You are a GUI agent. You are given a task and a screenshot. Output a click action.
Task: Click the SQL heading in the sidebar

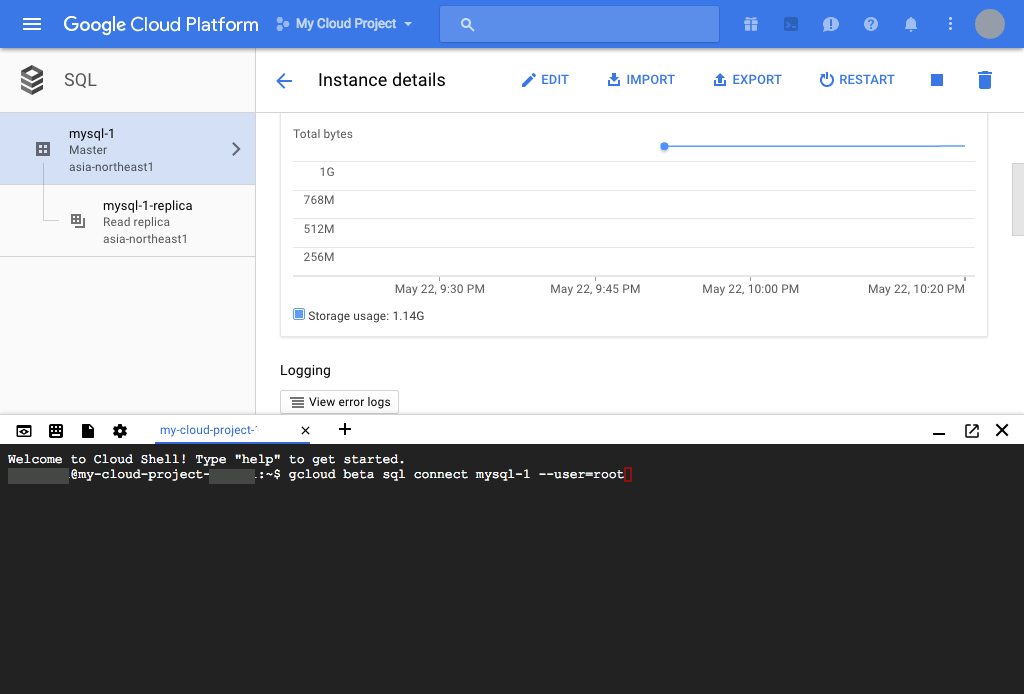click(x=80, y=80)
